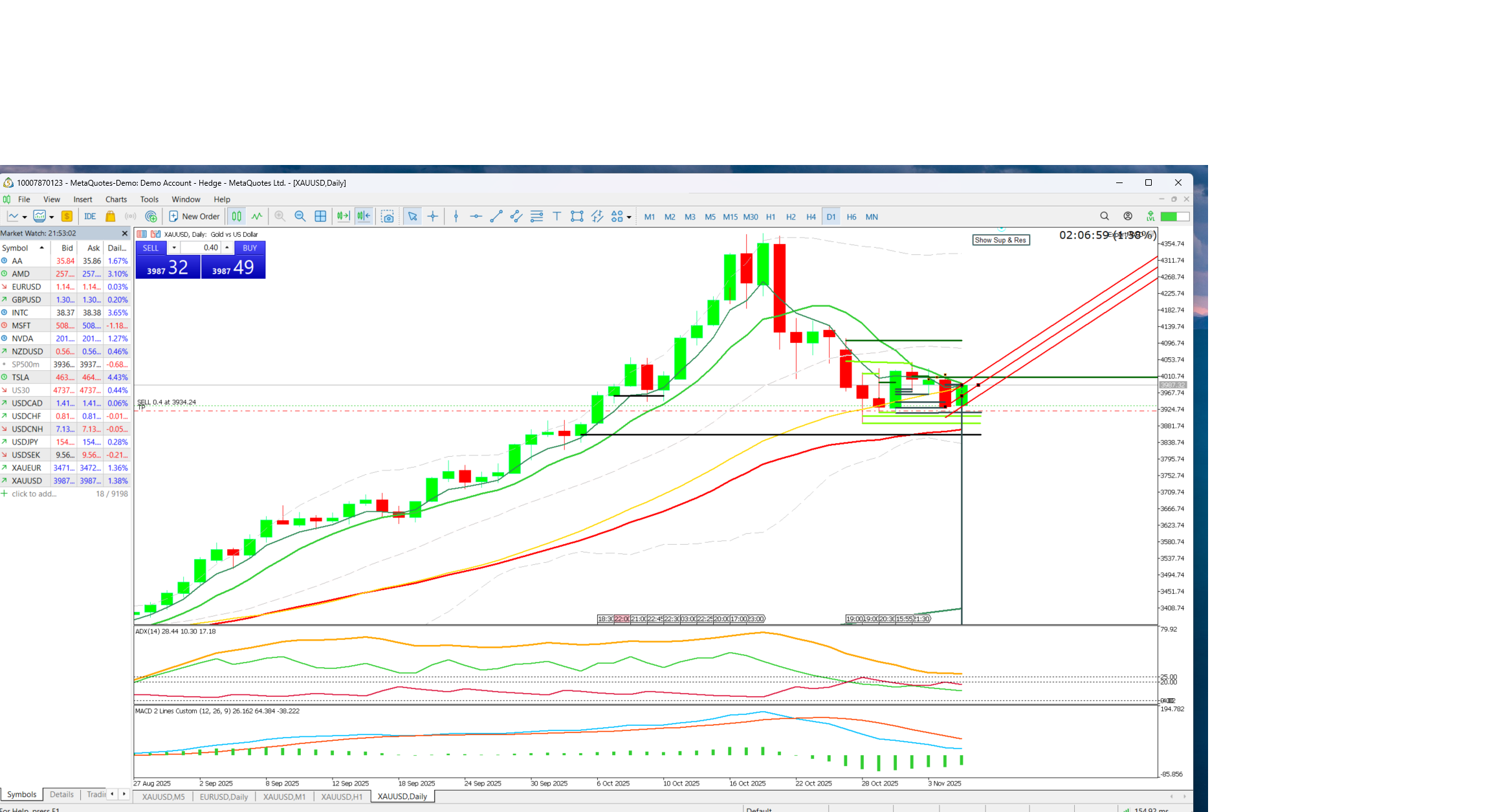This screenshot has height=812, width=1507.
Task: Toggle Chart Shift from the right edge
Action: [364, 216]
